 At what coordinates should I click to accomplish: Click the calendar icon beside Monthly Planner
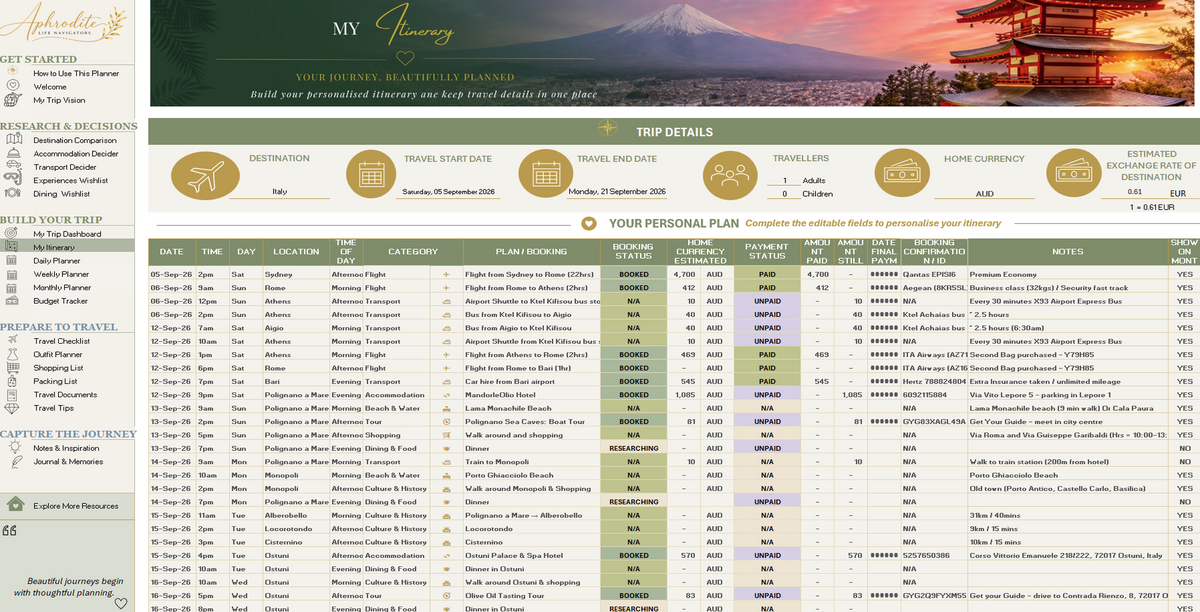[x=12, y=287]
